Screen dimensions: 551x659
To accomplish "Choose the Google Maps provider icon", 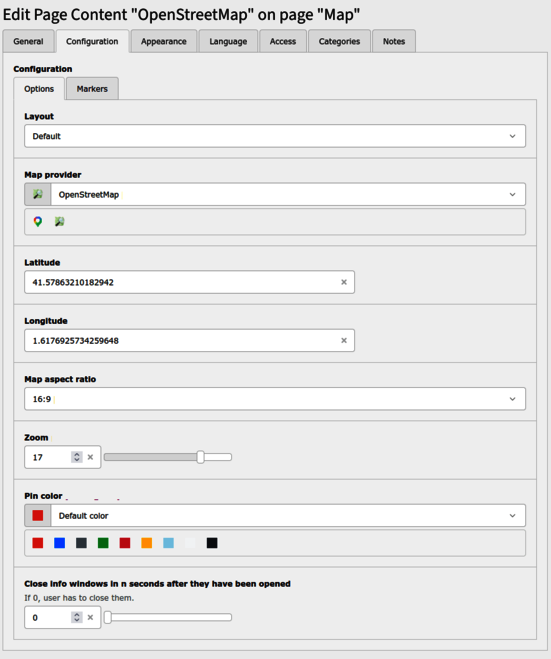I will click(38, 221).
